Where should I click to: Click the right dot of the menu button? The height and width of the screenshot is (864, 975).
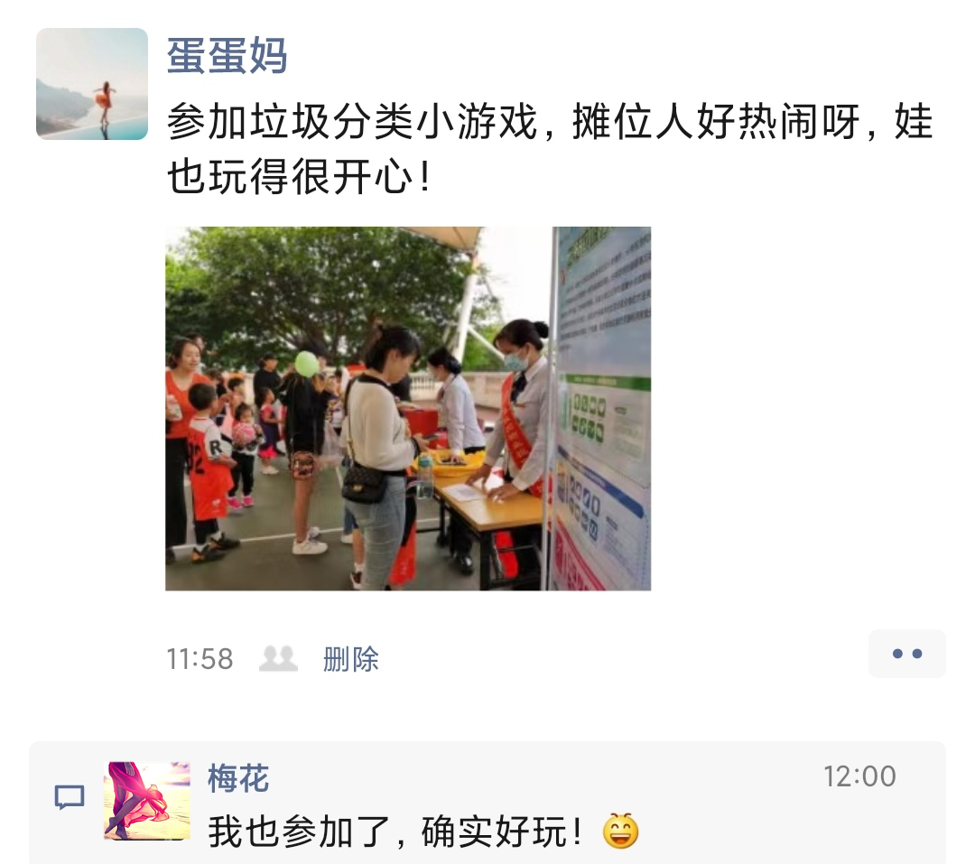[917, 654]
